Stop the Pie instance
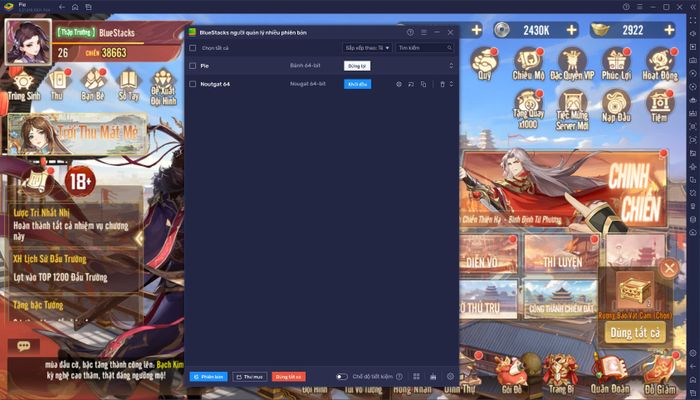Screen dimensions: 700x400 pos(357,66)
